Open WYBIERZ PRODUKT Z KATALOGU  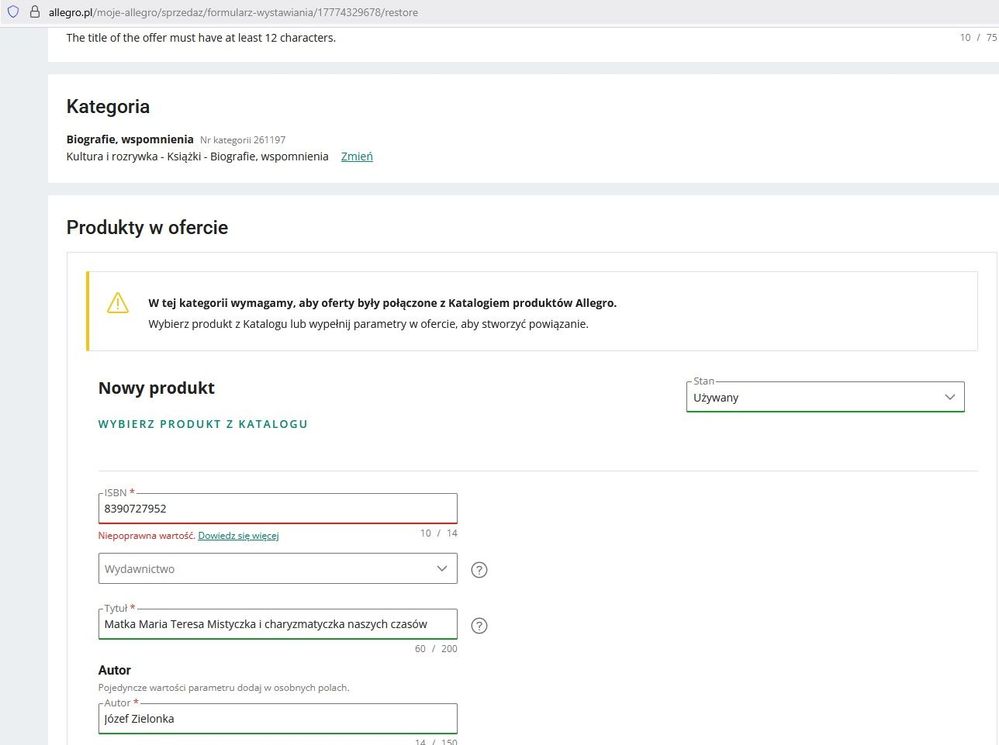click(x=203, y=424)
